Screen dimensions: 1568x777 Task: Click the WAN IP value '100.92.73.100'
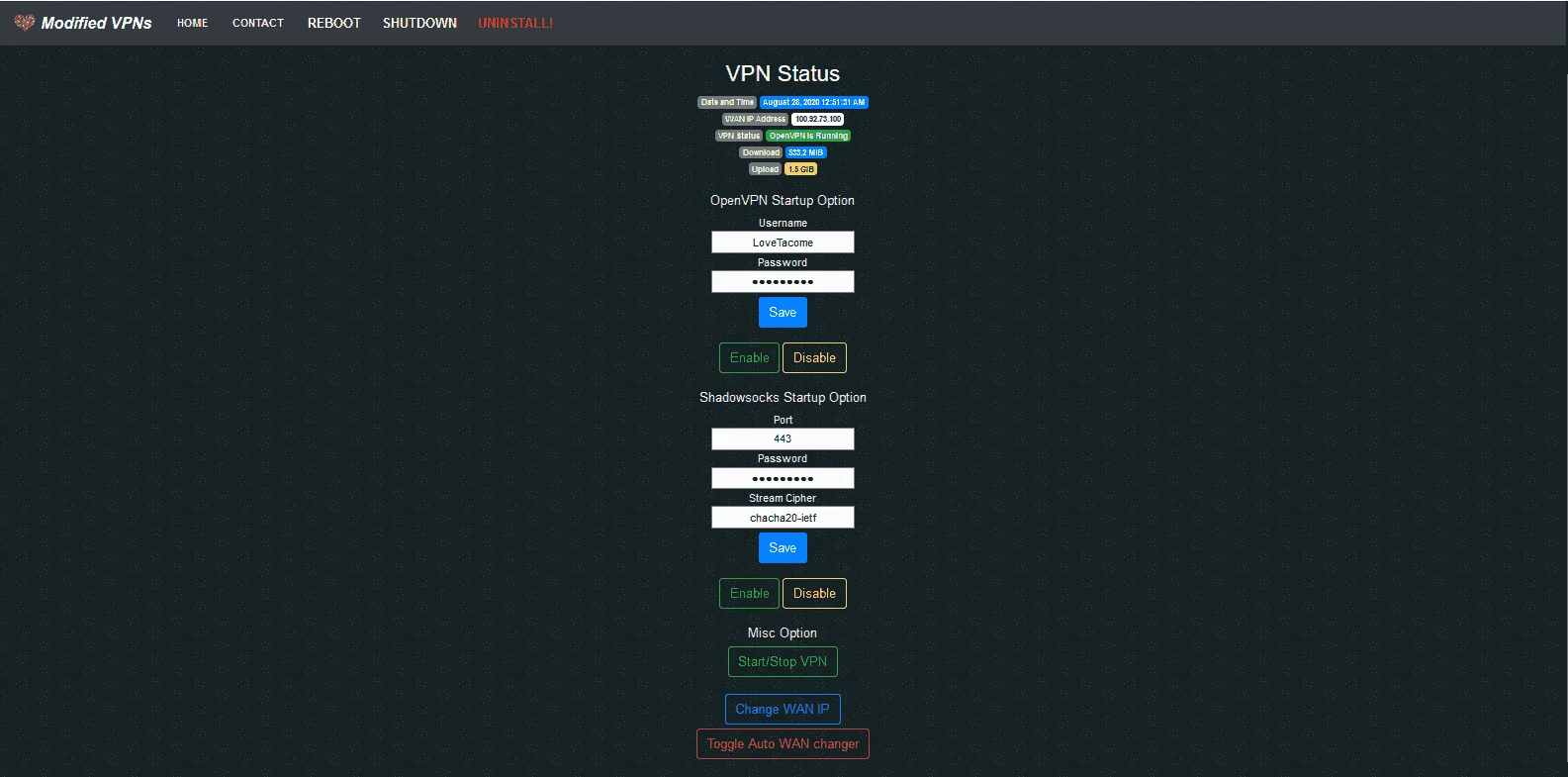(817, 119)
